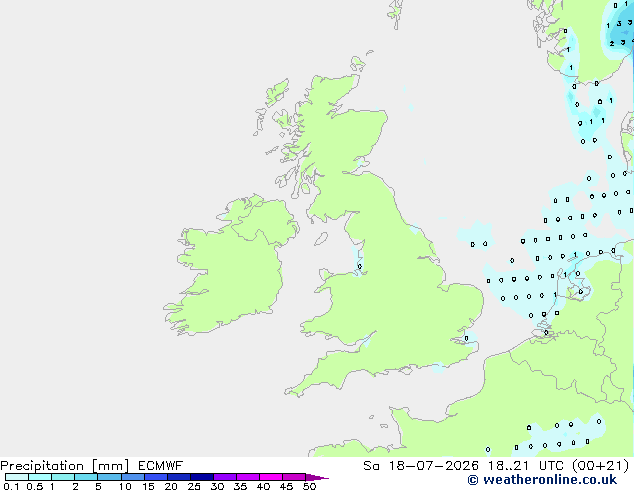The width and height of the screenshot is (634, 490).
Task: Click the '0.1' legend scale value
Action: 11,486
